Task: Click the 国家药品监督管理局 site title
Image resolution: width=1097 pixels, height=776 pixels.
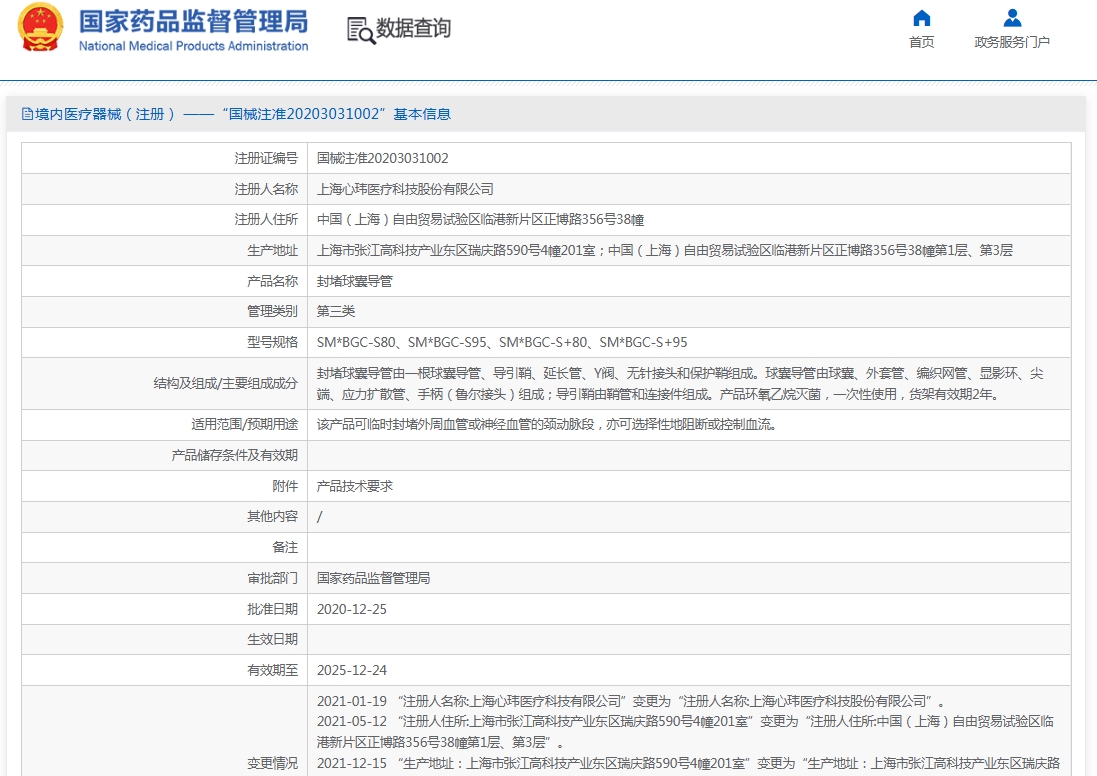Action: click(x=193, y=21)
